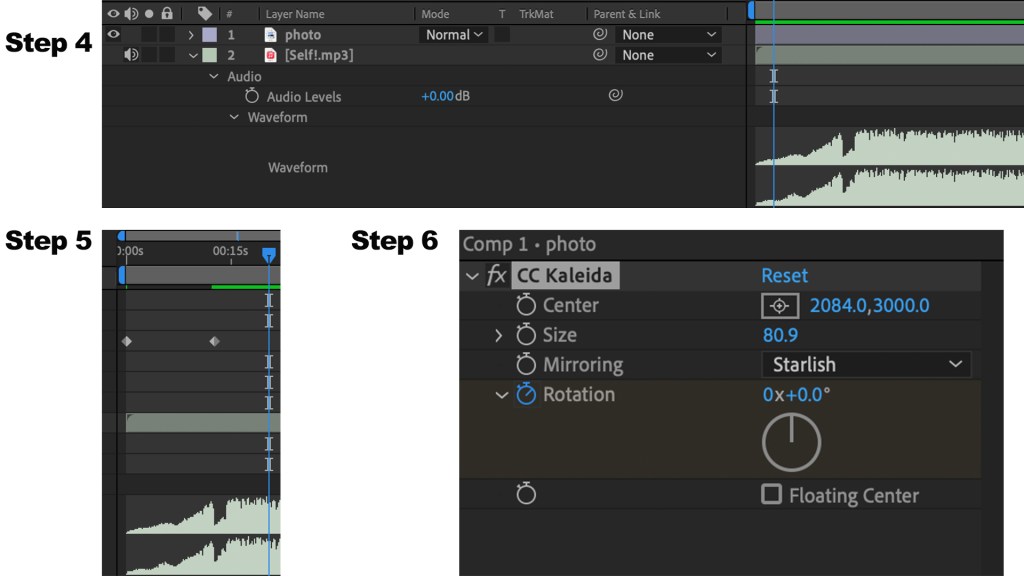Mute the Self!.mp3 layer audio
Screen dimensions: 1024x576
coord(131,55)
